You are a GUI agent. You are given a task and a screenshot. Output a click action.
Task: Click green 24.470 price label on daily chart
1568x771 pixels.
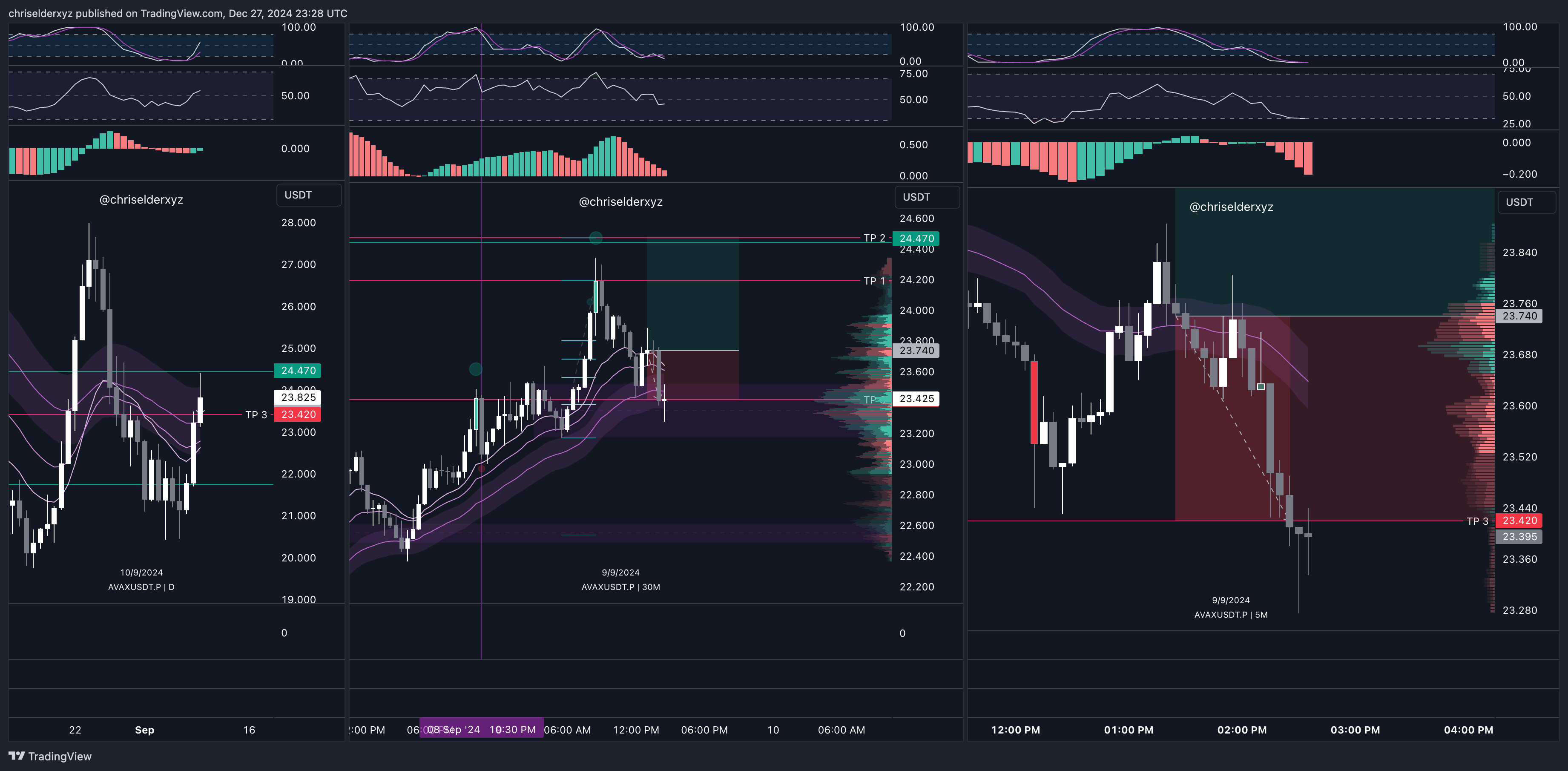(x=298, y=370)
